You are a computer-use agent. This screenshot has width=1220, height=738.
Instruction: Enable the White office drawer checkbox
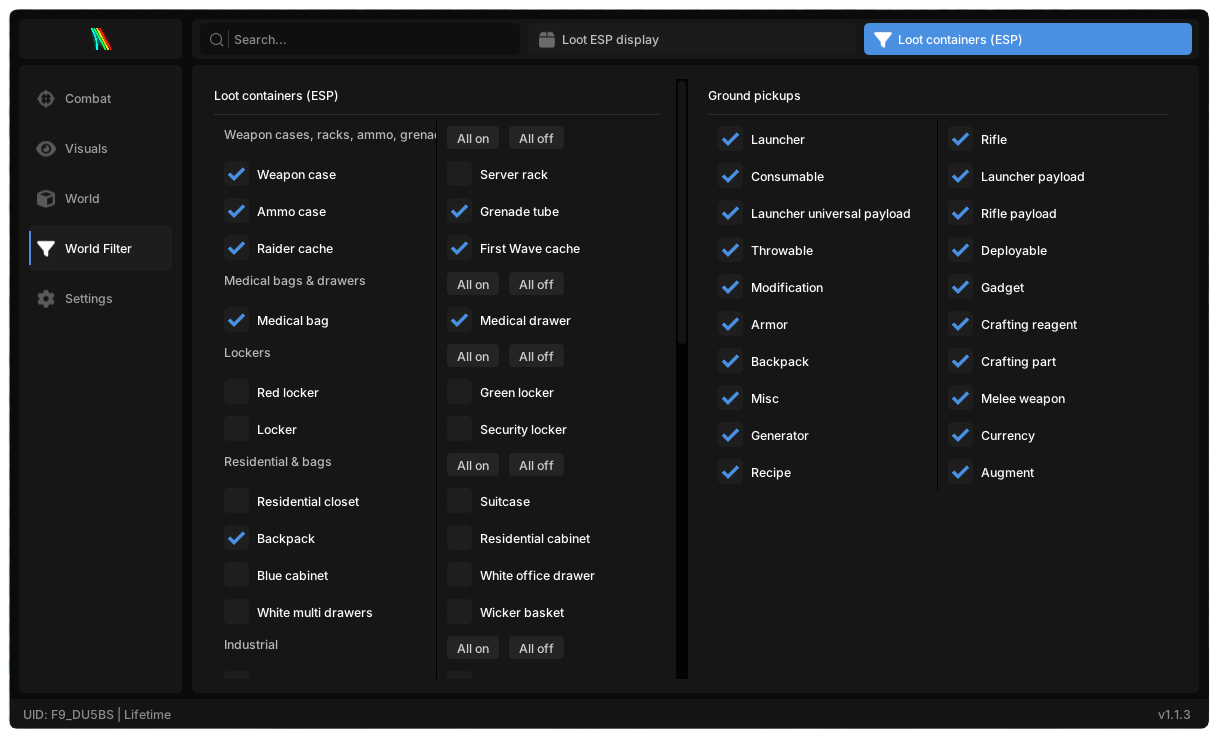460,575
